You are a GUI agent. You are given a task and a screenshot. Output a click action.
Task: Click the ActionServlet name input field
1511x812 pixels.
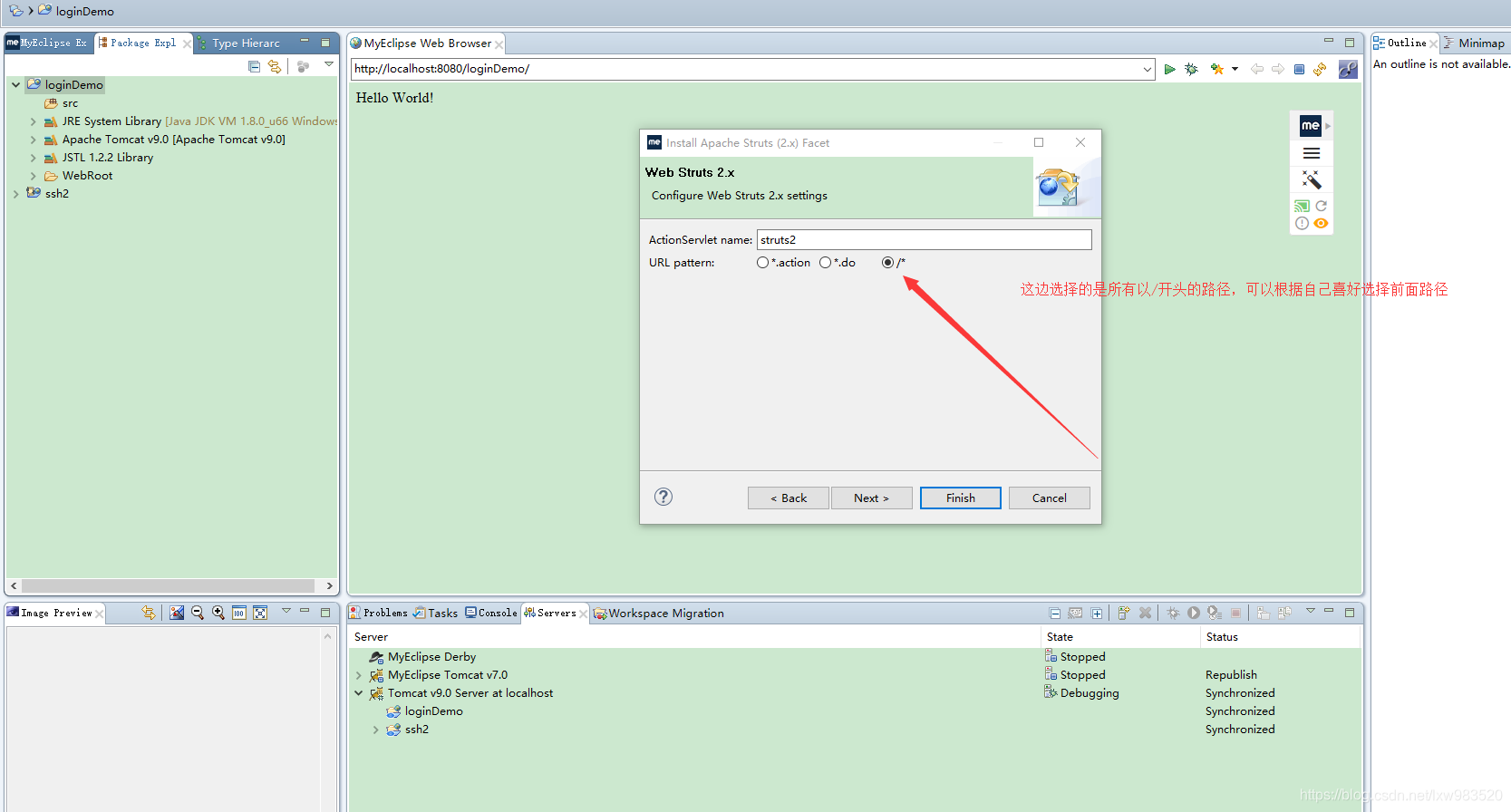click(x=925, y=240)
